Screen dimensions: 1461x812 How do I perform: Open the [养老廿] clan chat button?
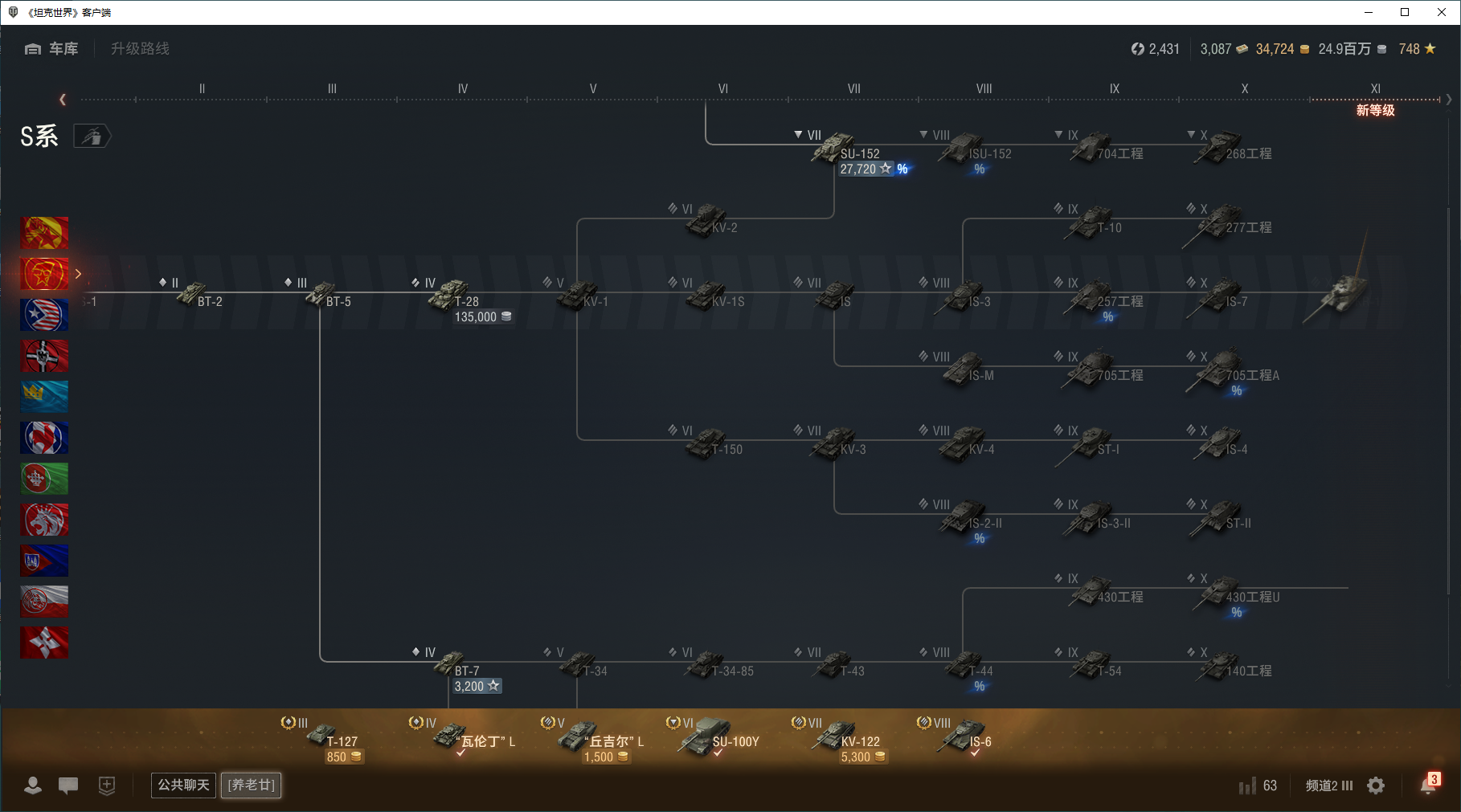tap(252, 785)
